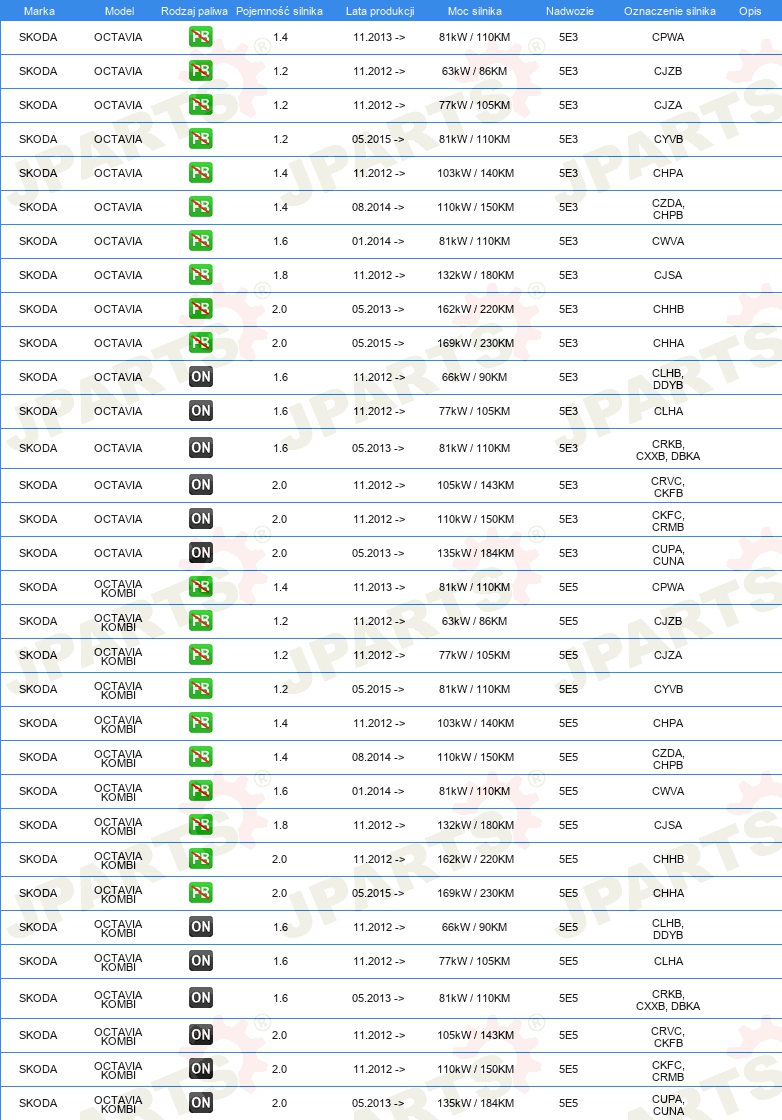Click petrol icon in OCTAVIA KOMBI 5E5 CZDA, CHPB row

201,757
